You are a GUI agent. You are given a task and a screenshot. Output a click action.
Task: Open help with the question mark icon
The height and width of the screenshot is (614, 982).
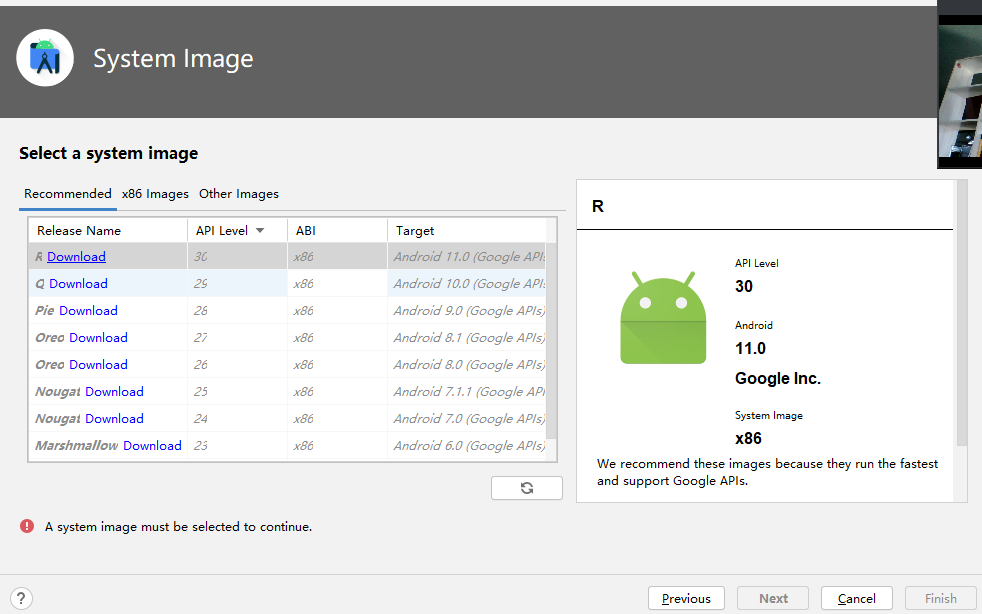(x=20, y=599)
